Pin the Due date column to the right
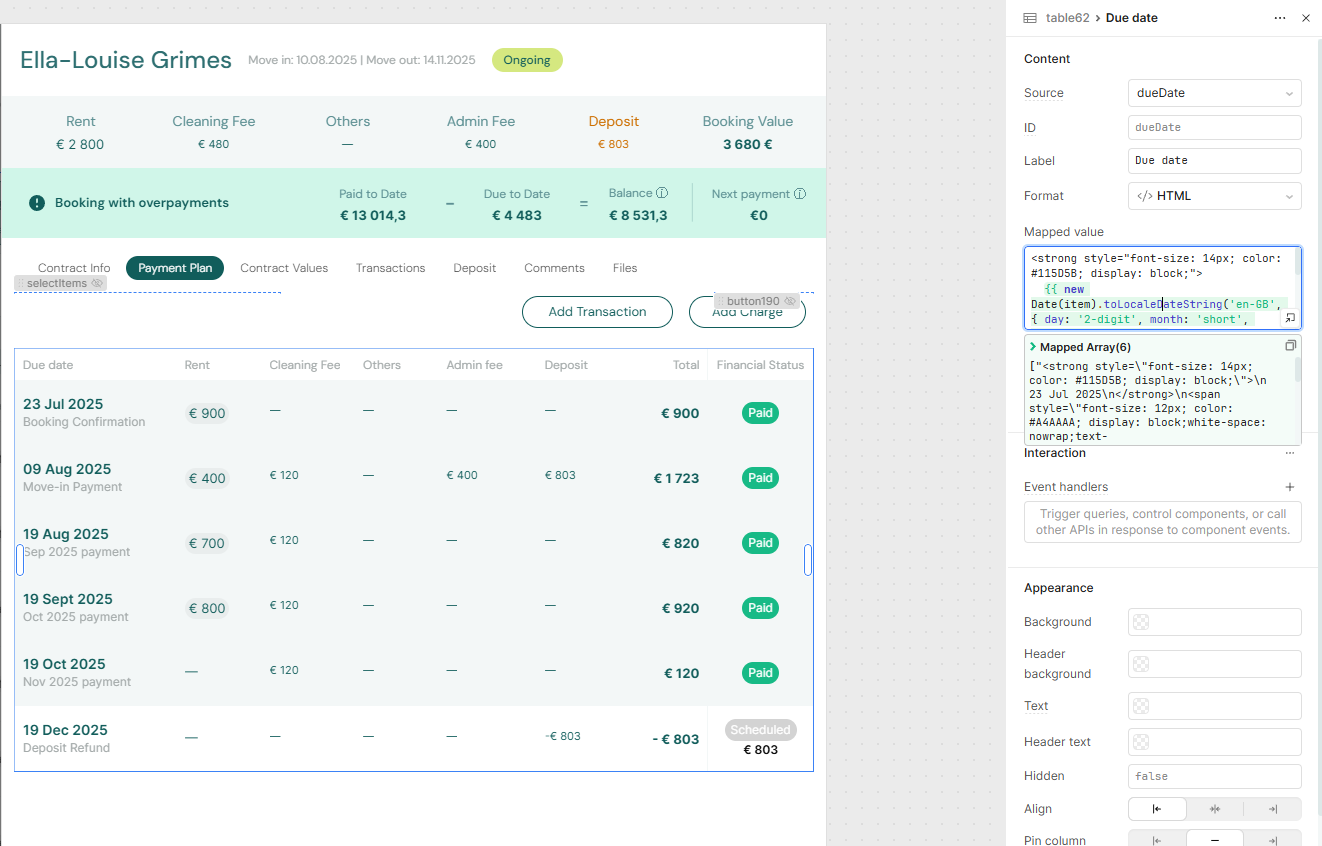The width and height of the screenshot is (1322, 846). (x=1273, y=840)
